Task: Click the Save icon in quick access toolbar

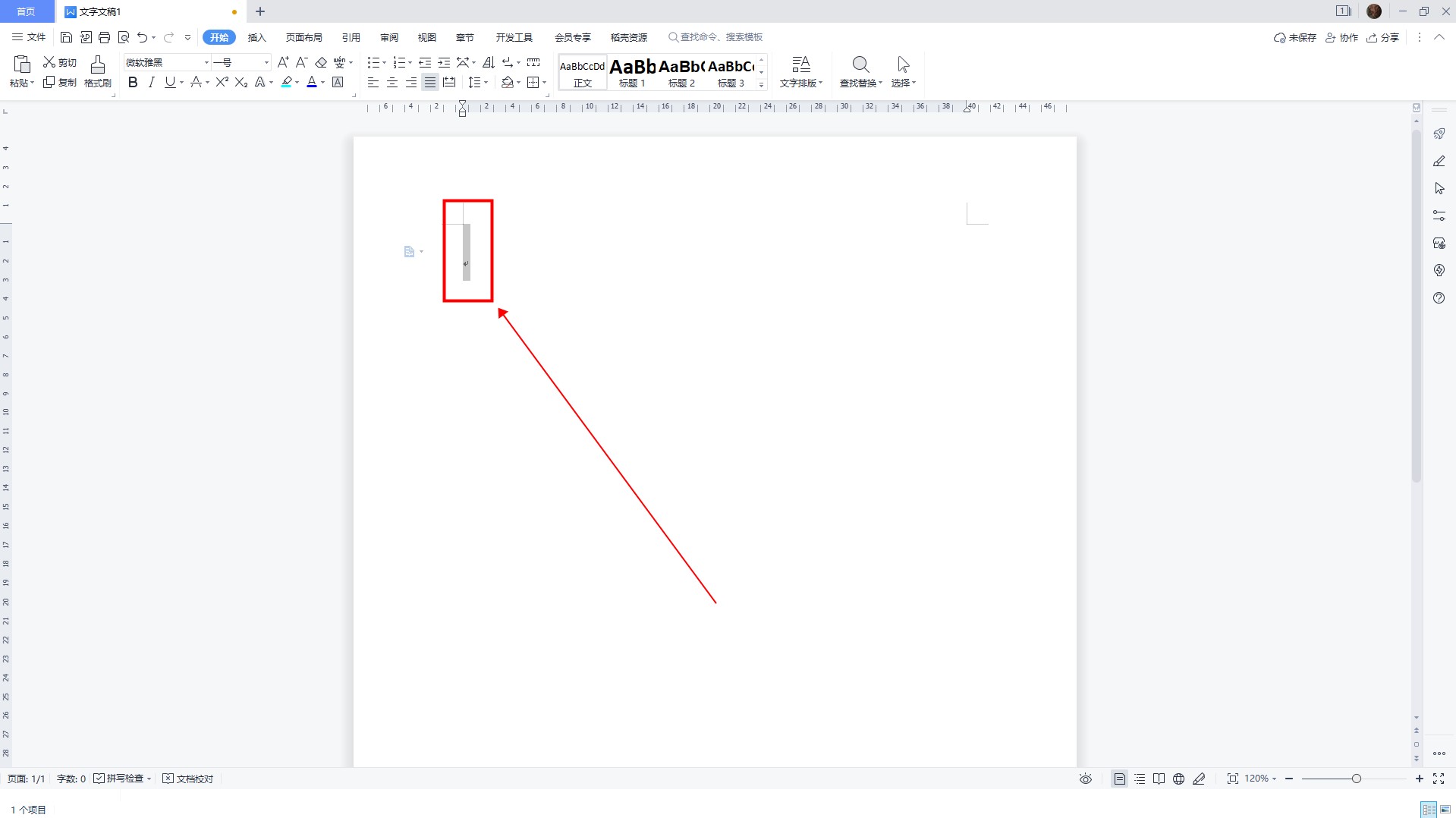Action: pyautogui.click(x=66, y=37)
